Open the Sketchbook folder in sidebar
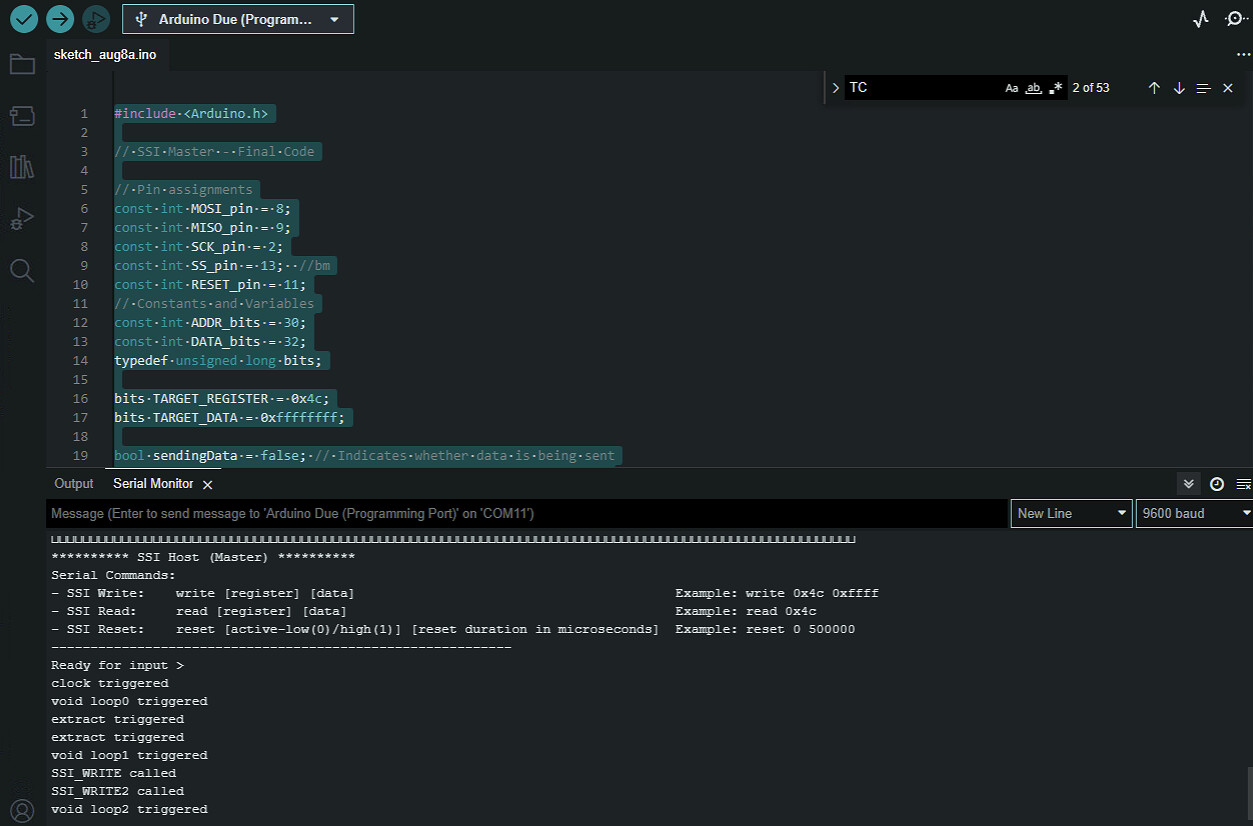This screenshot has width=1253, height=826. 22,65
